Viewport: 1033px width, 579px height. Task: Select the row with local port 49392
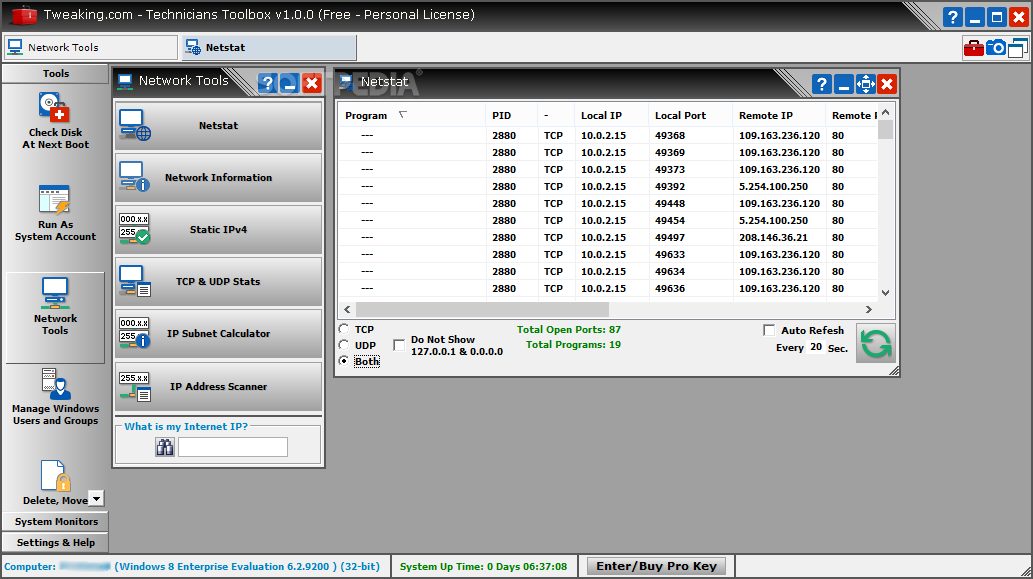[608, 186]
